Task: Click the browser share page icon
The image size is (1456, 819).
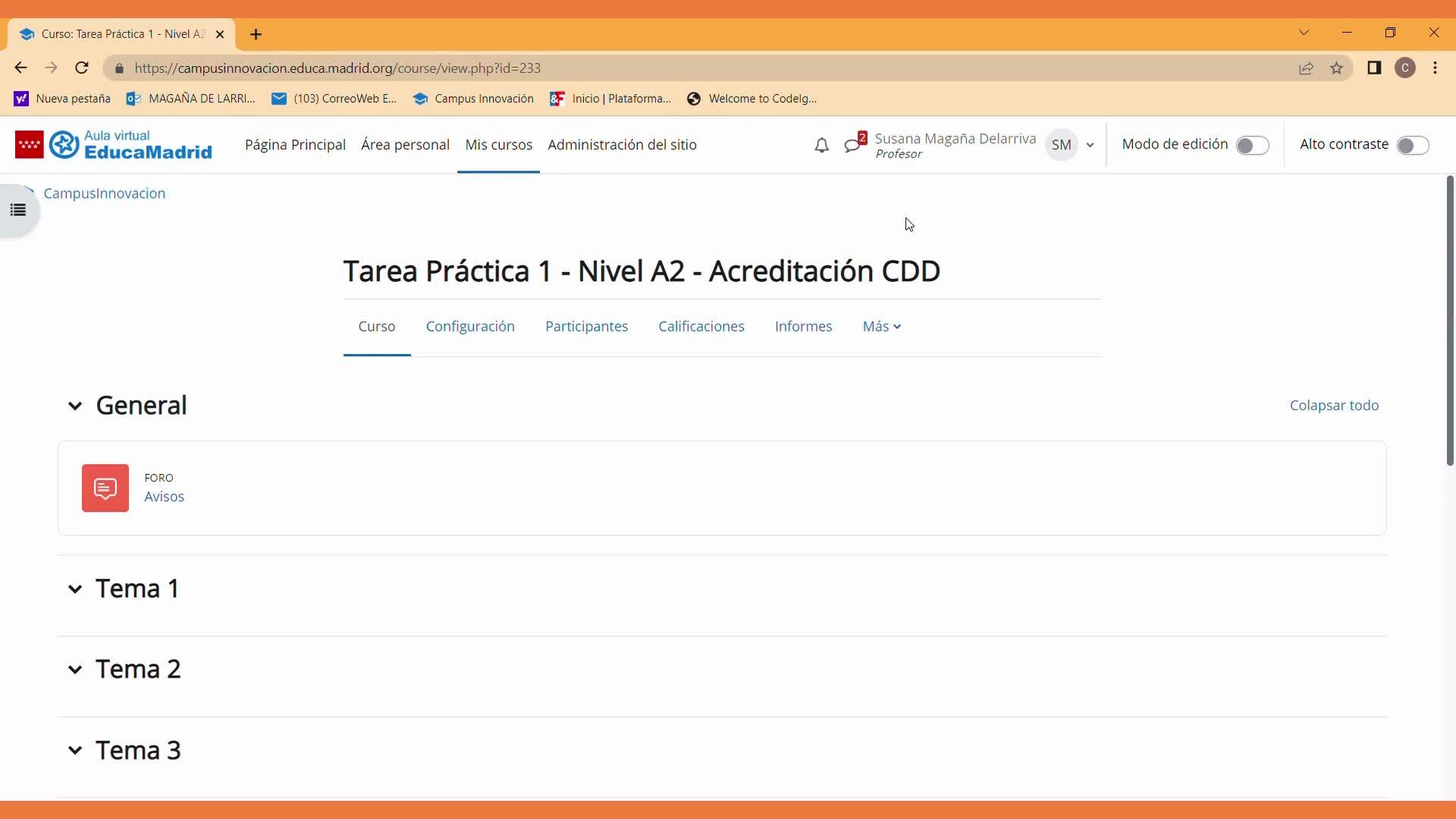Action: [1306, 68]
